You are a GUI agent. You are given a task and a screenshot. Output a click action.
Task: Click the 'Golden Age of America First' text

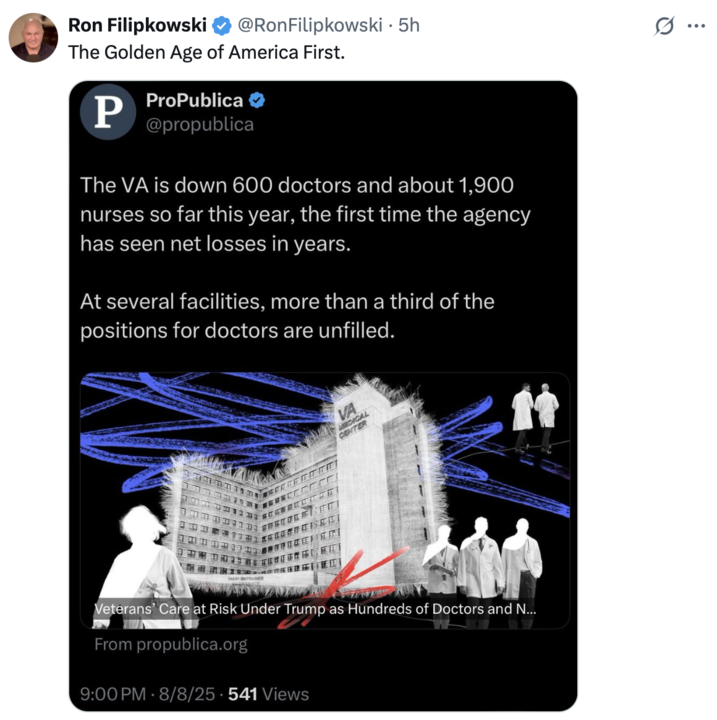pos(205,52)
